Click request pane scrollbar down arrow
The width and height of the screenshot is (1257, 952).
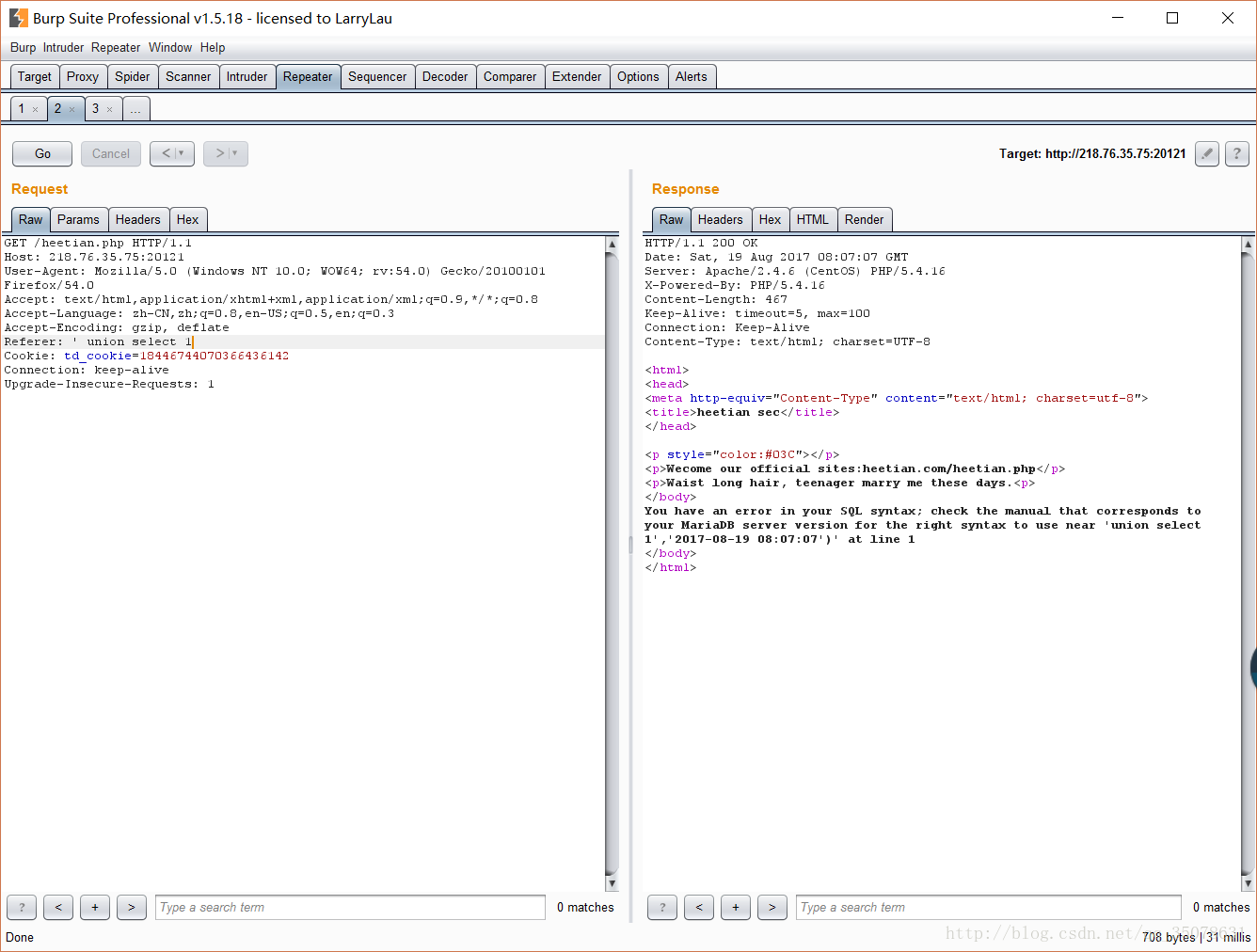[x=612, y=883]
